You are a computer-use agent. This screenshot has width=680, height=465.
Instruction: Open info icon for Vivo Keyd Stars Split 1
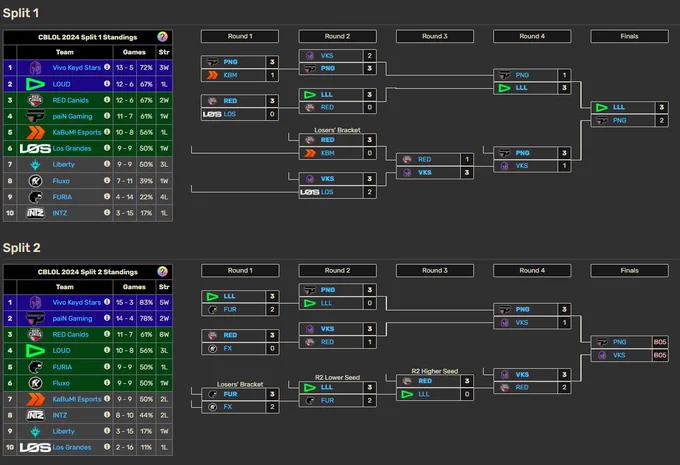pos(107,67)
